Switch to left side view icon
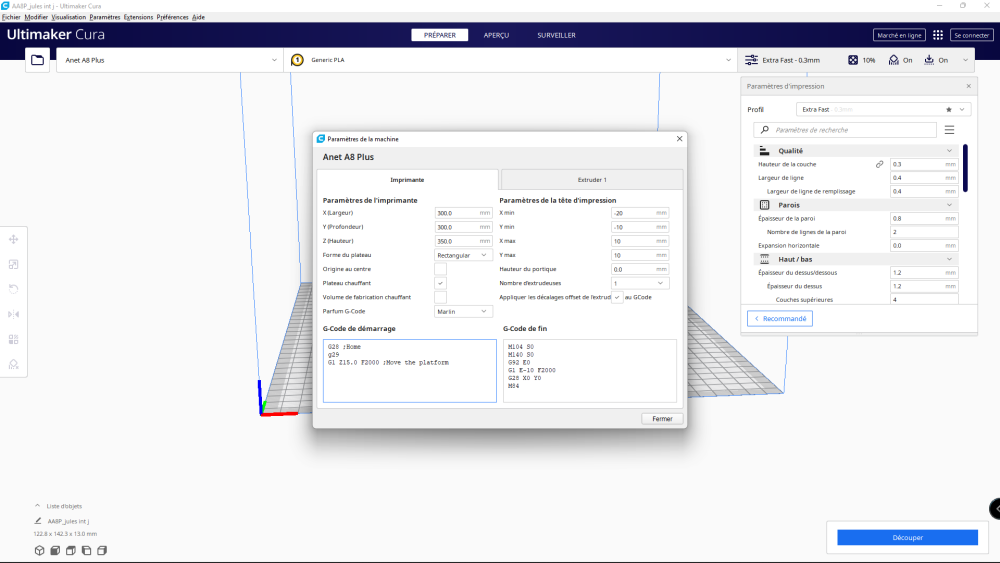The image size is (1000, 563). point(86,550)
